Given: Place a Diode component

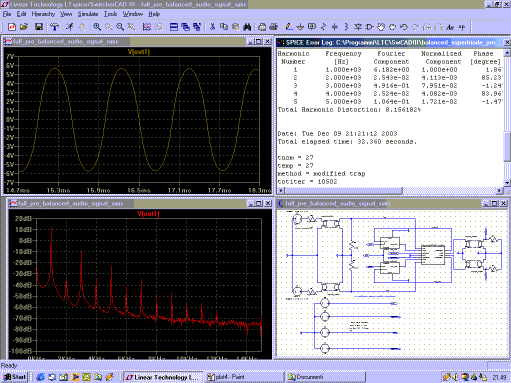Looking at the screenshot, I should tap(358, 27).
